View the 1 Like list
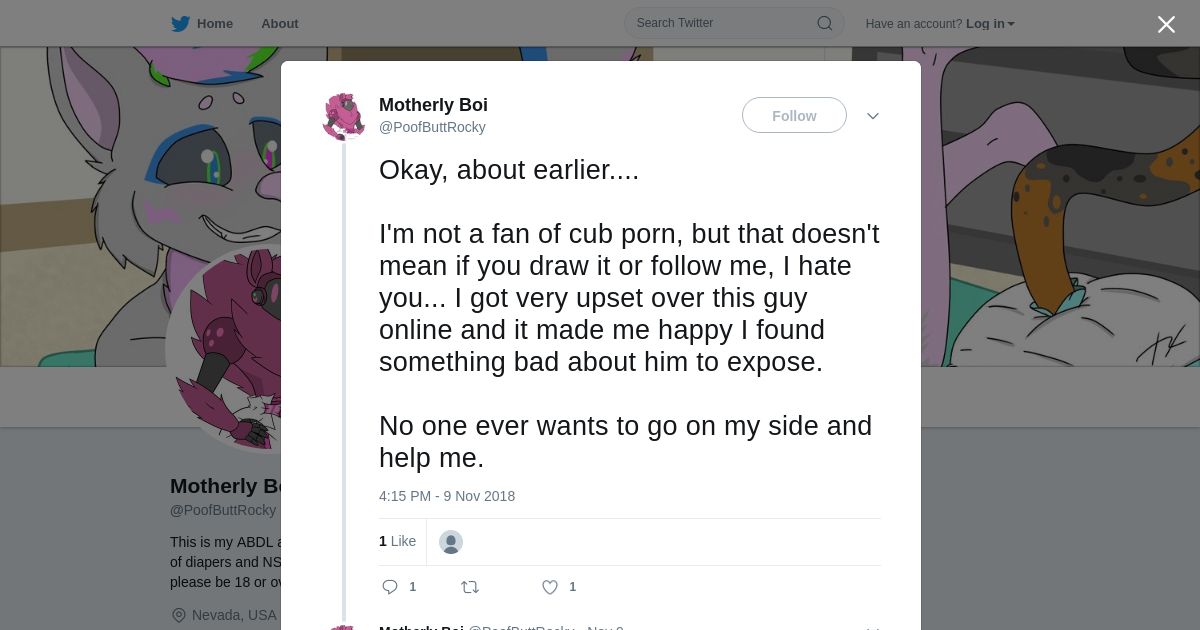This screenshot has height=630, width=1200. (x=397, y=541)
